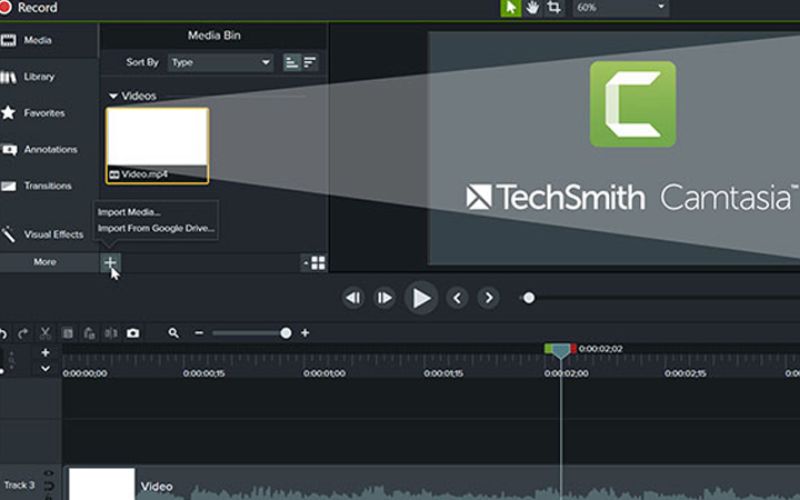Click the green in-point selection handle
800x500 pixels.
[548, 348]
